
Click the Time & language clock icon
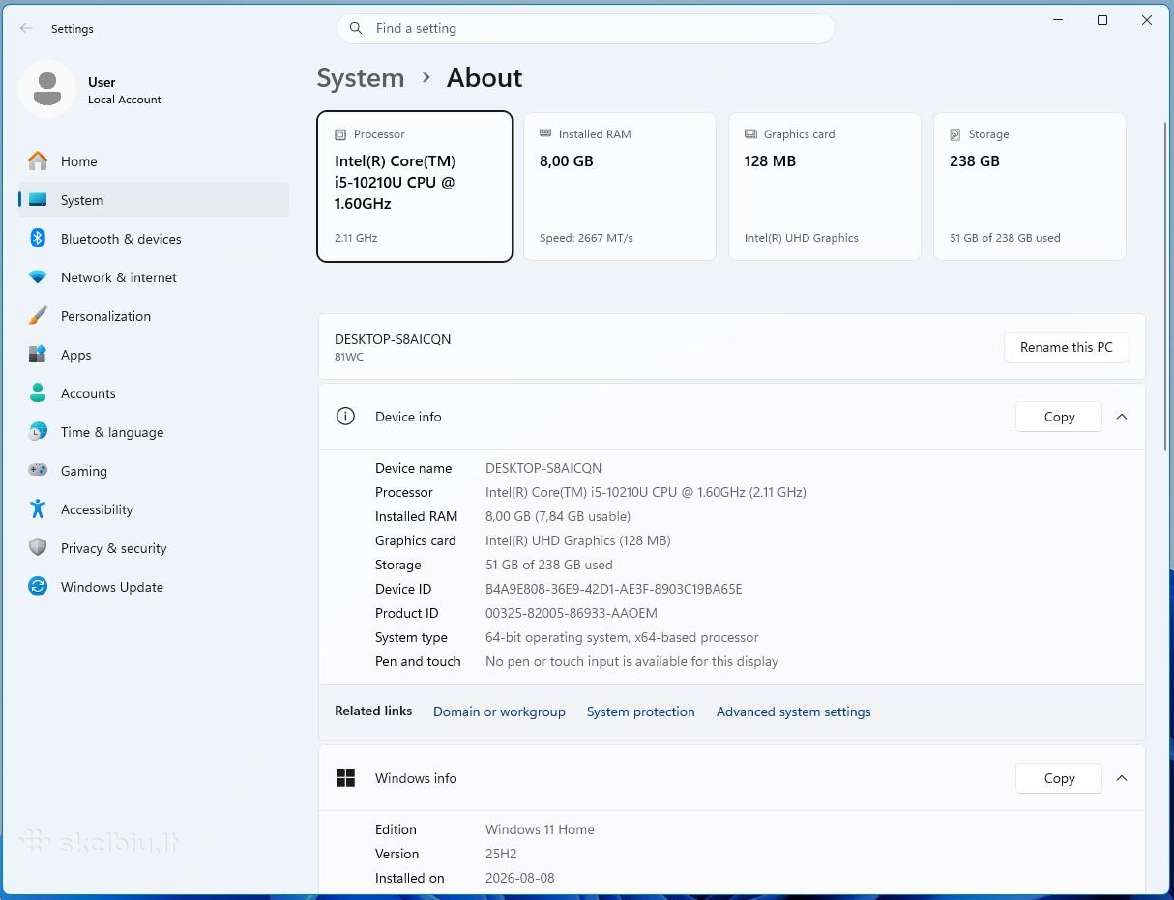37,432
